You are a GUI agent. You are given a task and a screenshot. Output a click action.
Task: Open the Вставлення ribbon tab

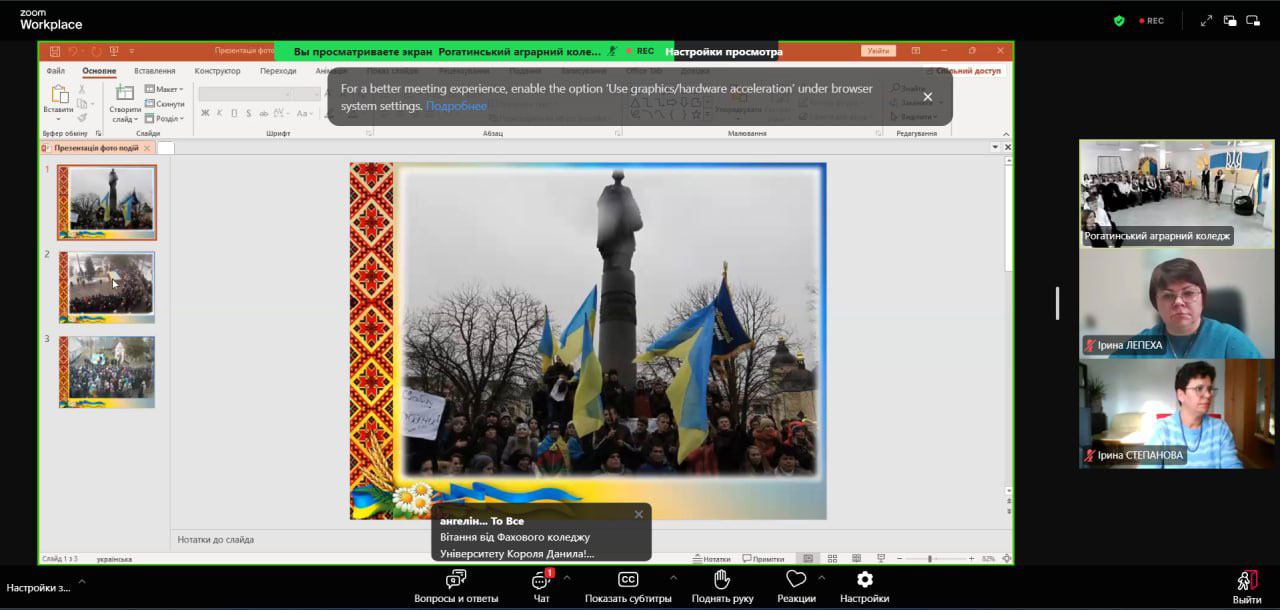click(155, 71)
